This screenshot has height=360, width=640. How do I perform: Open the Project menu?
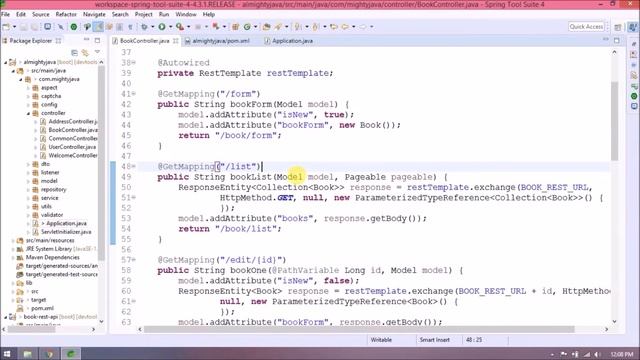(144, 14)
